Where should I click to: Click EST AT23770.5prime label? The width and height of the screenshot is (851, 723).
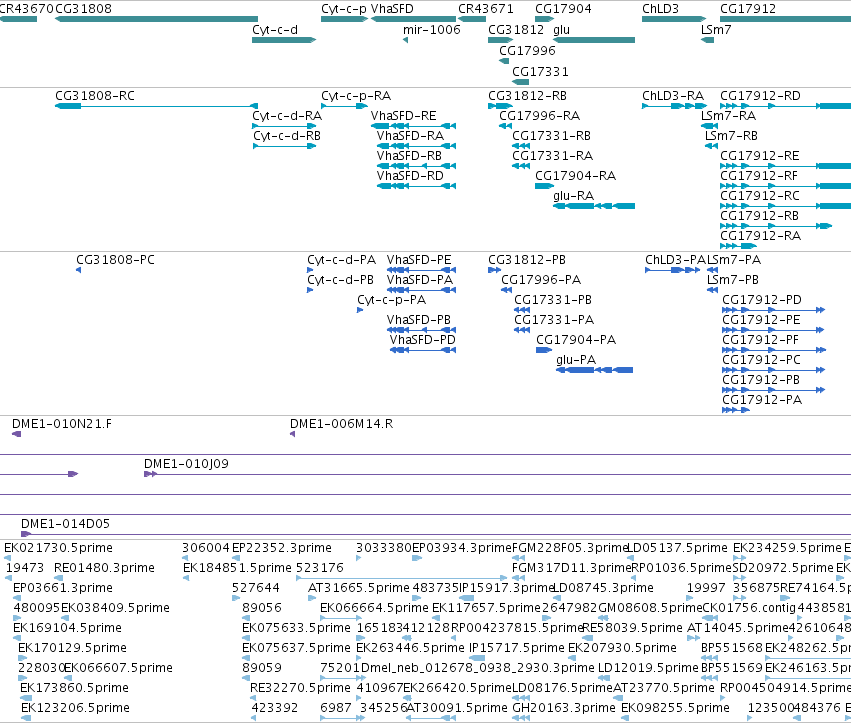coord(664,688)
